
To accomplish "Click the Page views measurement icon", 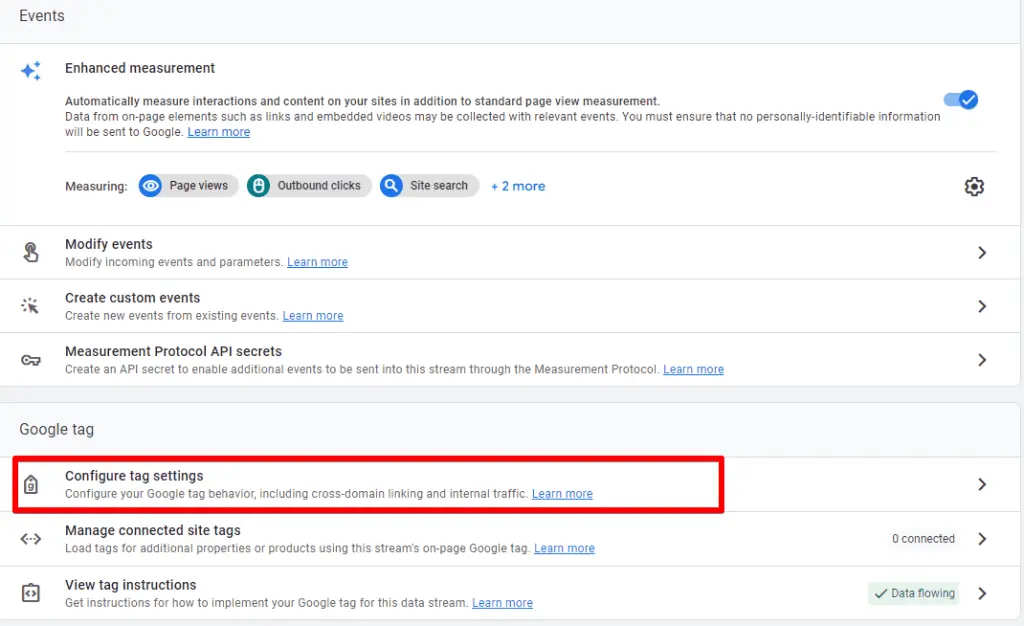I will click(151, 185).
